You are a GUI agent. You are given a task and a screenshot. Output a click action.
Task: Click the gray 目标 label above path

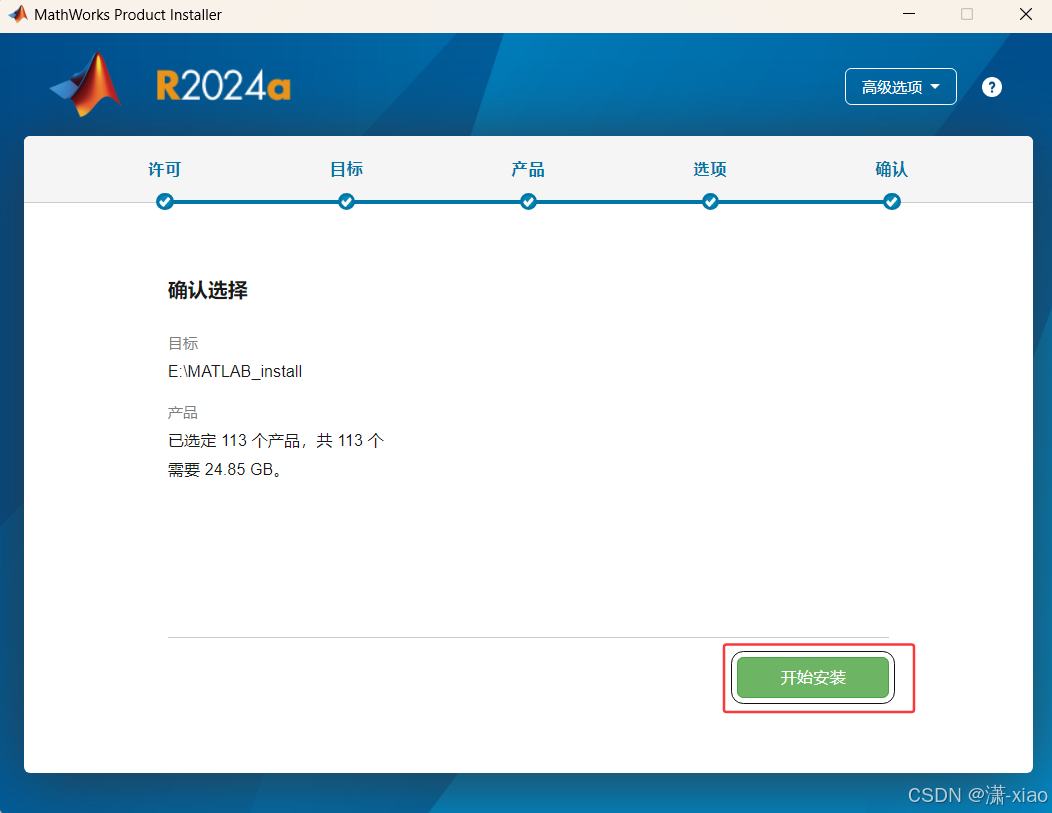(x=183, y=343)
